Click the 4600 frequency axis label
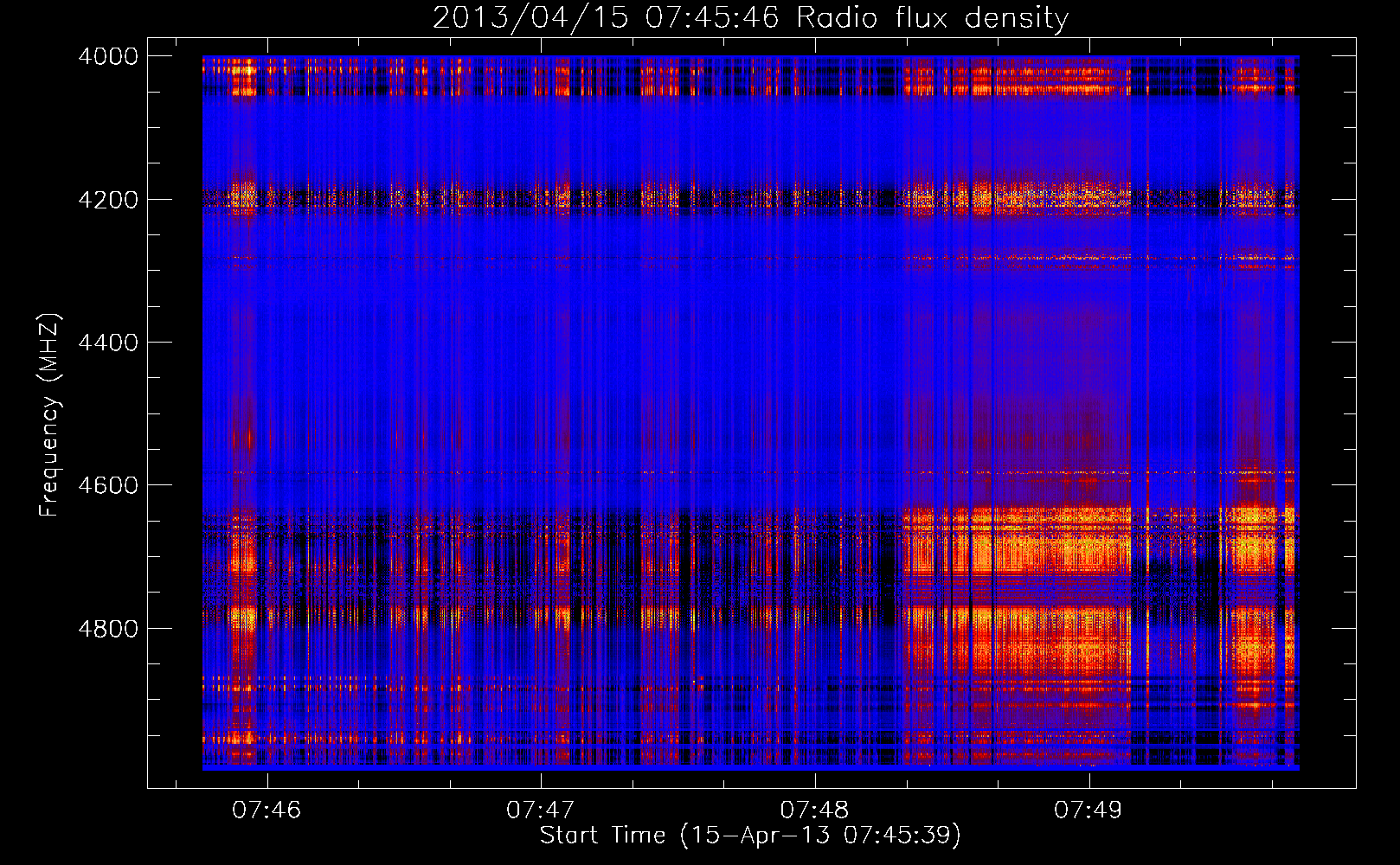Viewport: 1400px width, 865px height. (x=107, y=485)
